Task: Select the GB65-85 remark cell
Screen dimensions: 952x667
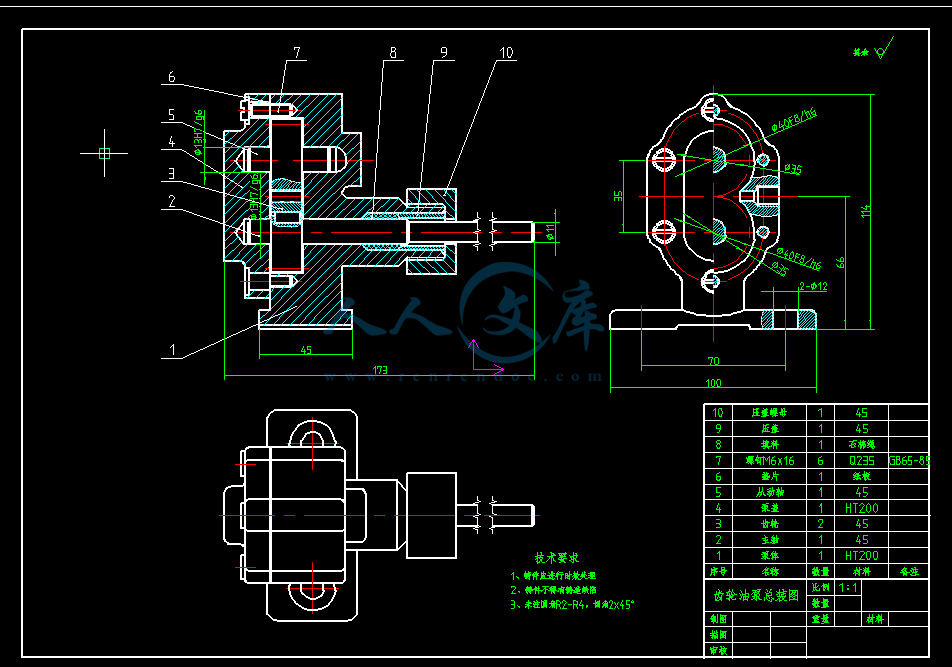Action: pos(908,460)
